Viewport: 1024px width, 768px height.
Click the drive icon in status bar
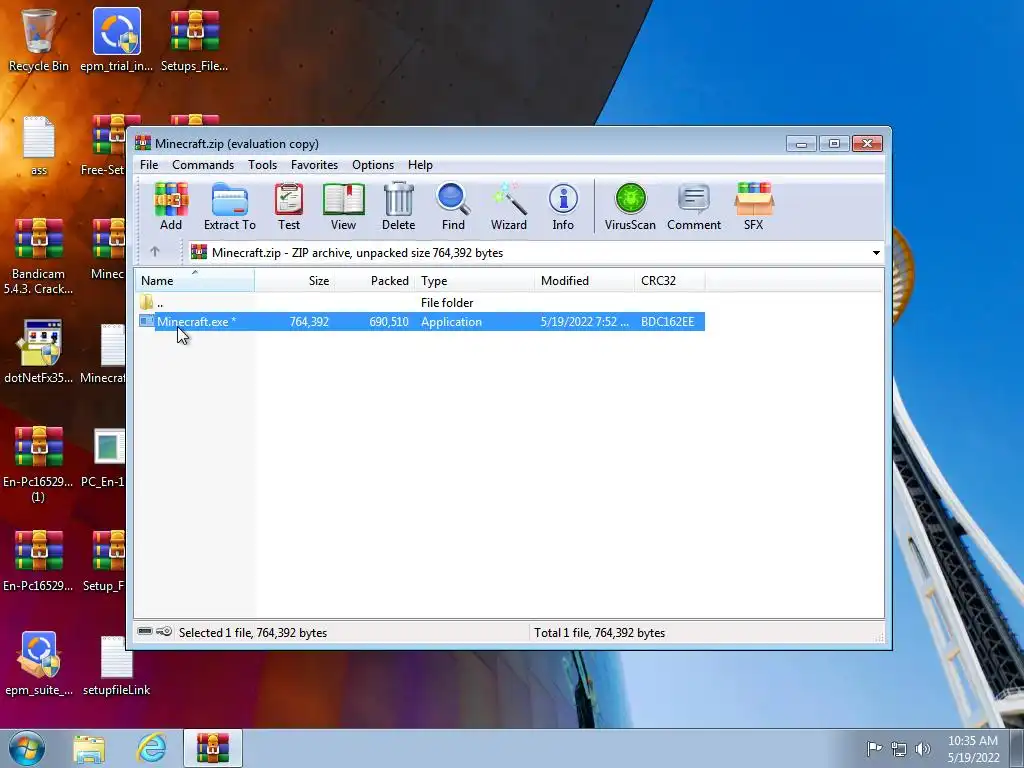point(146,632)
